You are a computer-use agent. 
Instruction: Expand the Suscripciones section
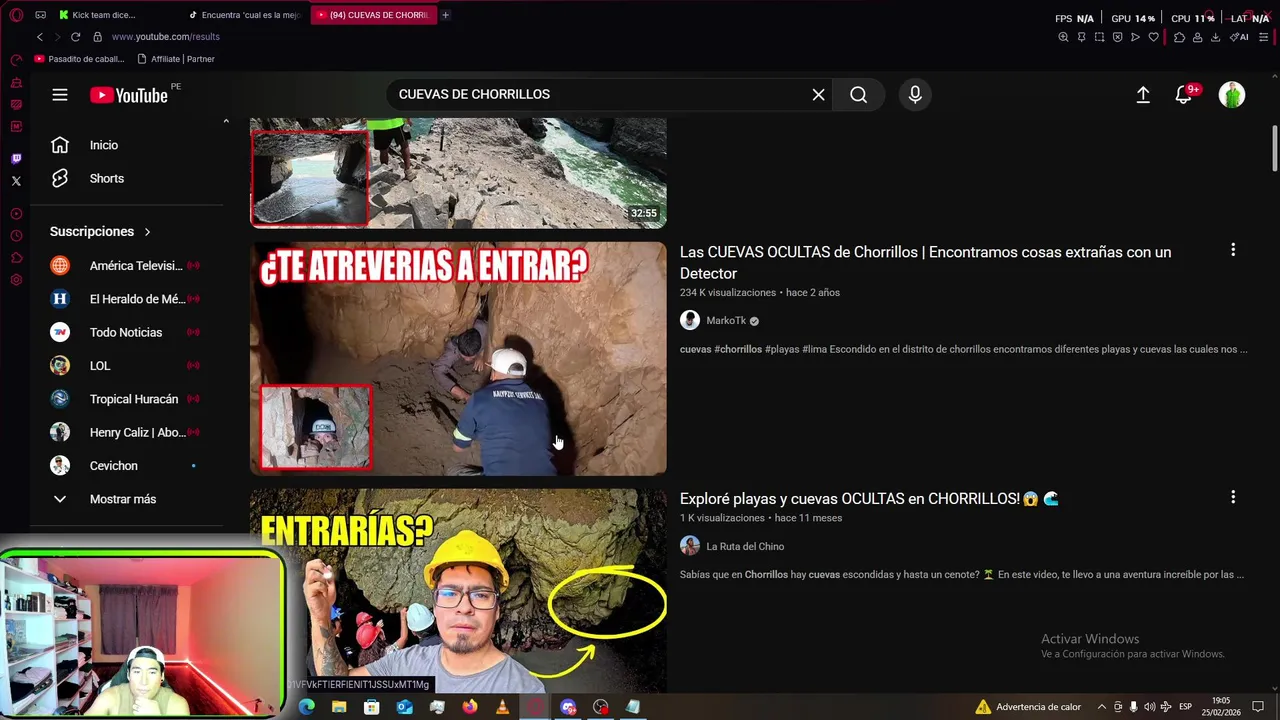pyautogui.click(x=100, y=231)
